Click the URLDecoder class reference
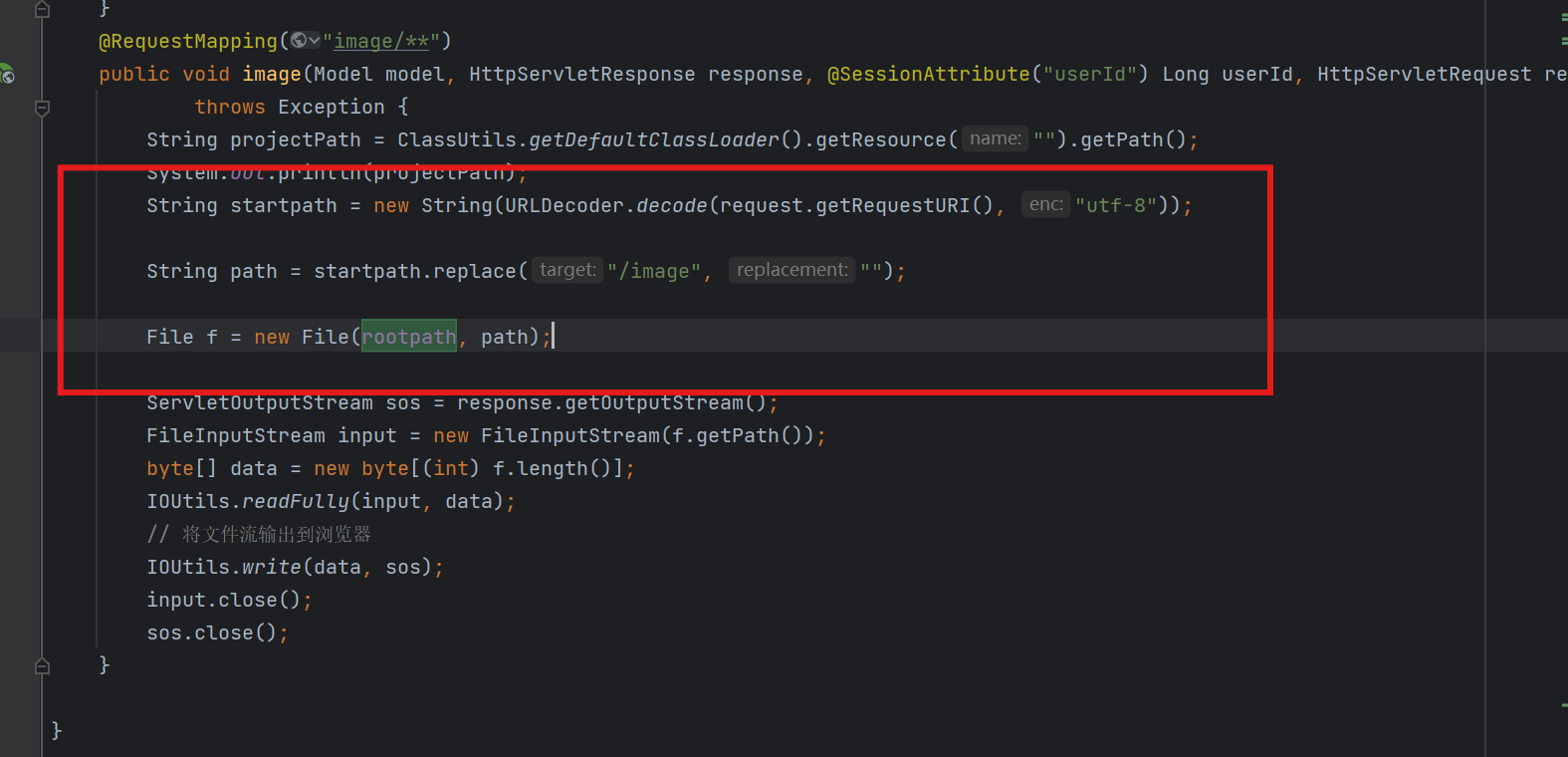The width and height of the screenshot is (1568, 757). pos(564,205)
